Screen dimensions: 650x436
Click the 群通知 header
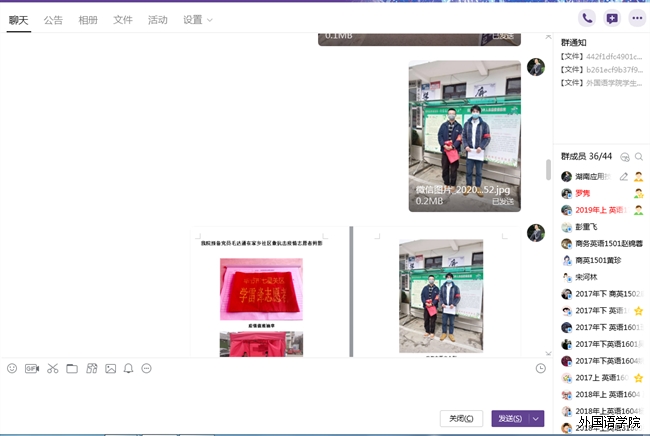(x=573, y=42)
